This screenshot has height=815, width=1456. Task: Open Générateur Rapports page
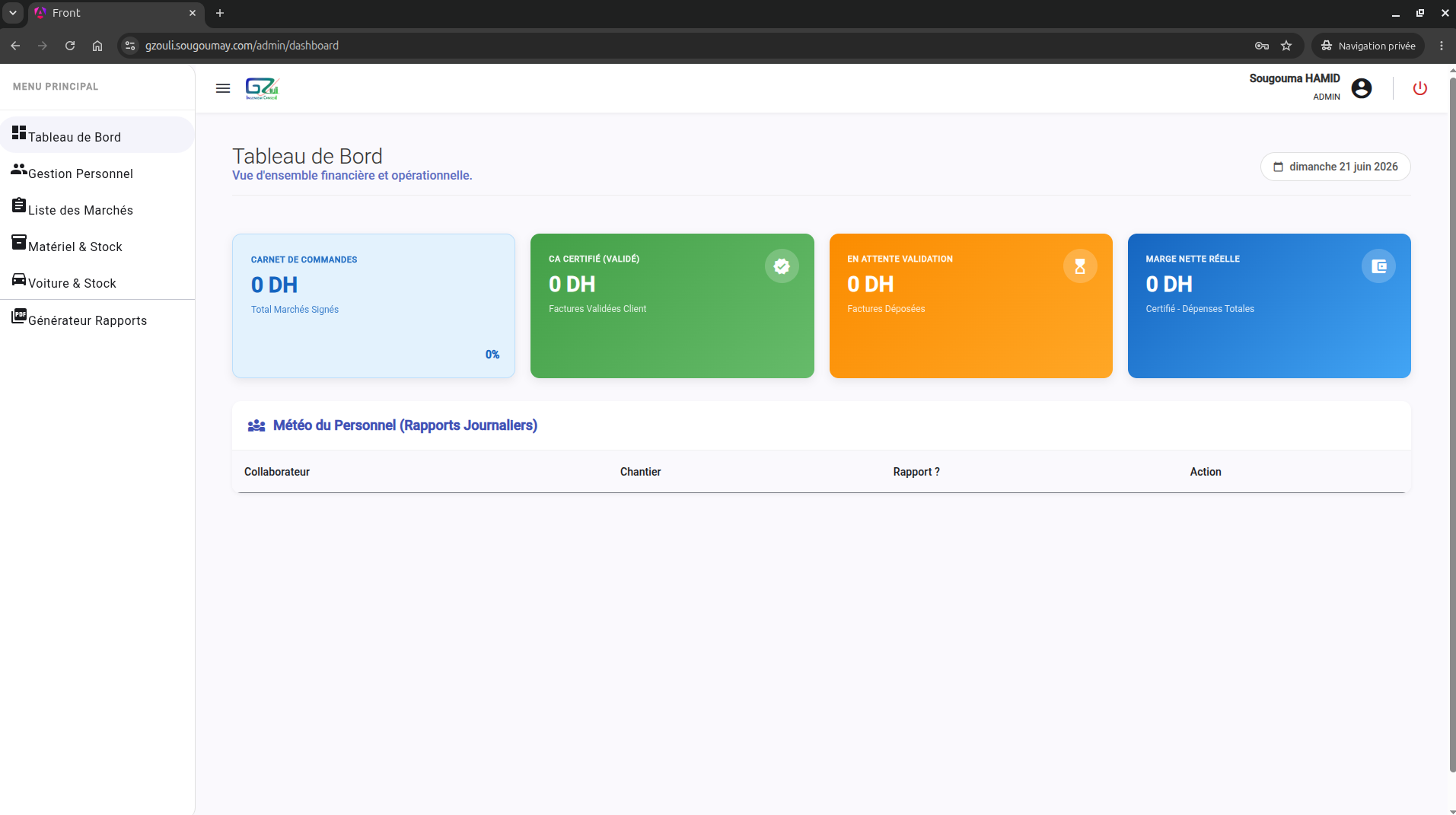click(97, 318)
